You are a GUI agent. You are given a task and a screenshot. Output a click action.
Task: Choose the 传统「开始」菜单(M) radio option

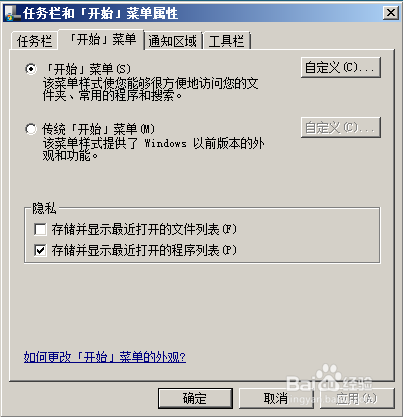pyautogui.click(x=31, y=129)
